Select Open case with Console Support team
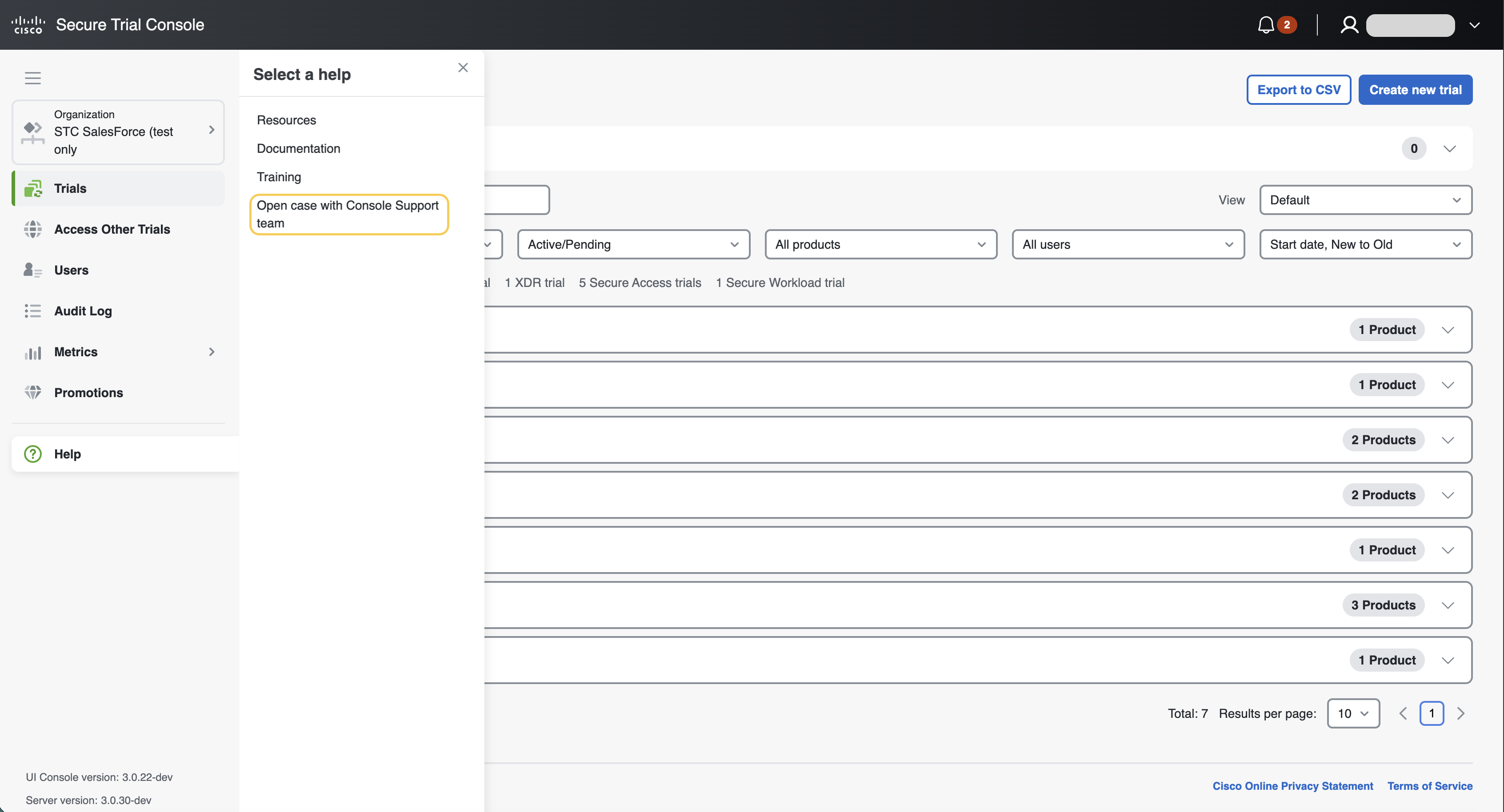 pos(348,214)
